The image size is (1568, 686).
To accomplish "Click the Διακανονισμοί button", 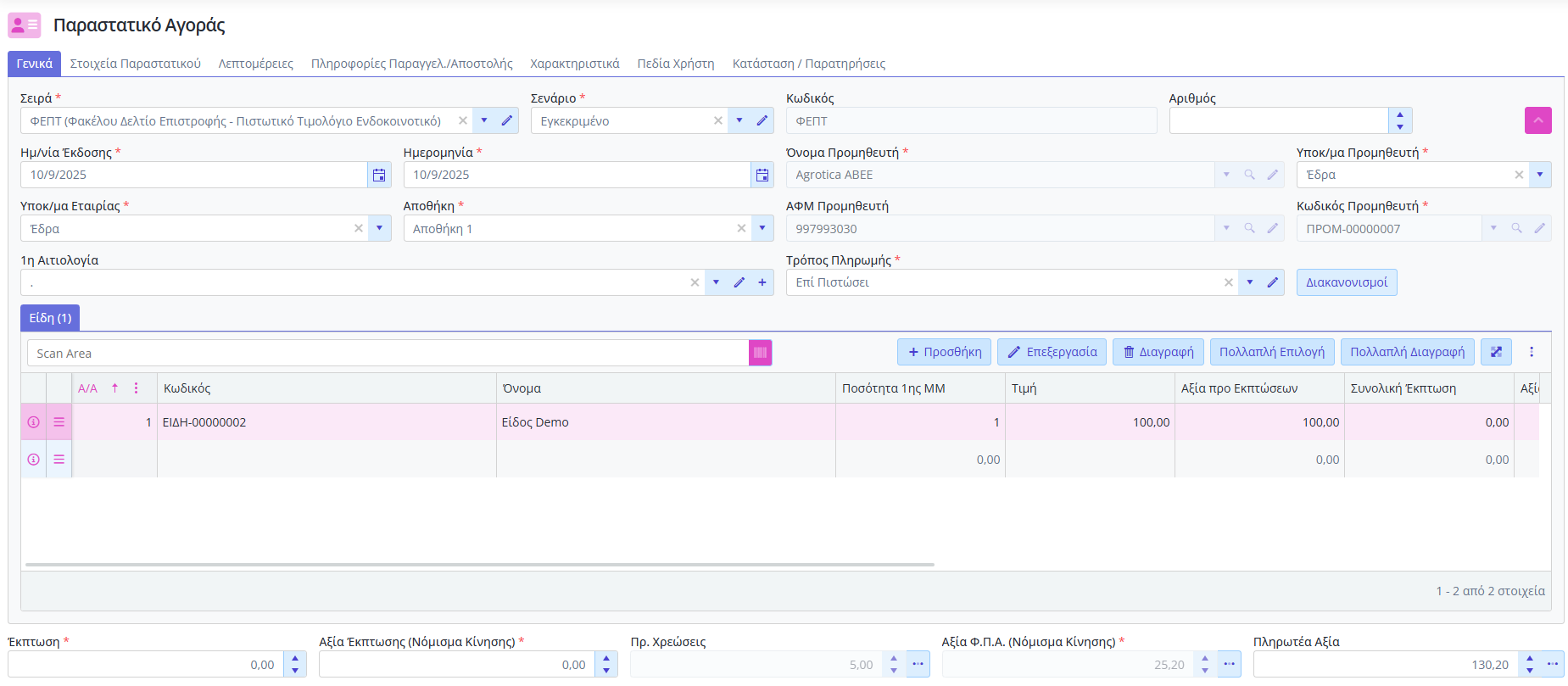I will [1346, 282].
